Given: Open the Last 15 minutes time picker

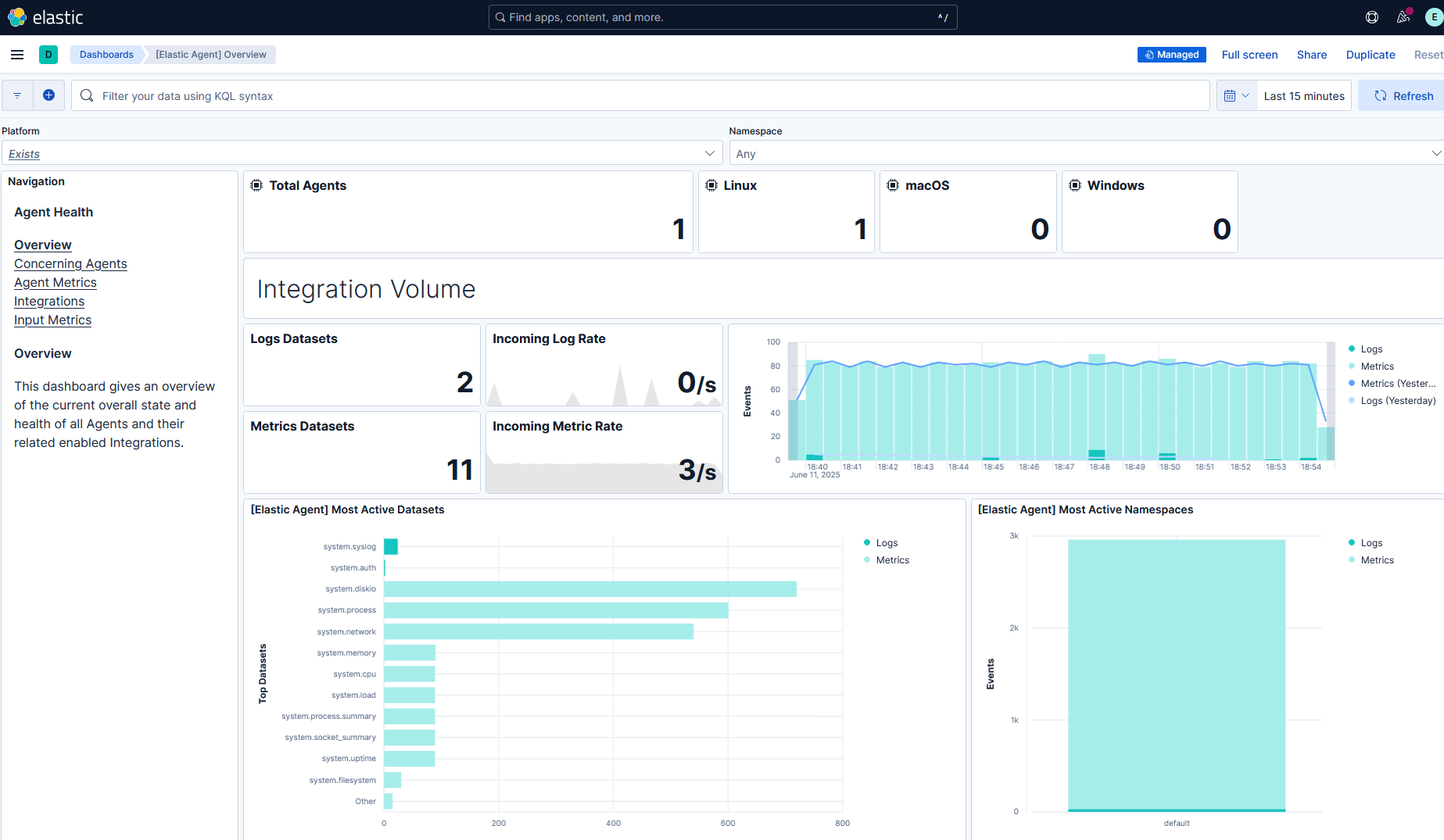Looking at the screenshot, I should (1304, 95).
